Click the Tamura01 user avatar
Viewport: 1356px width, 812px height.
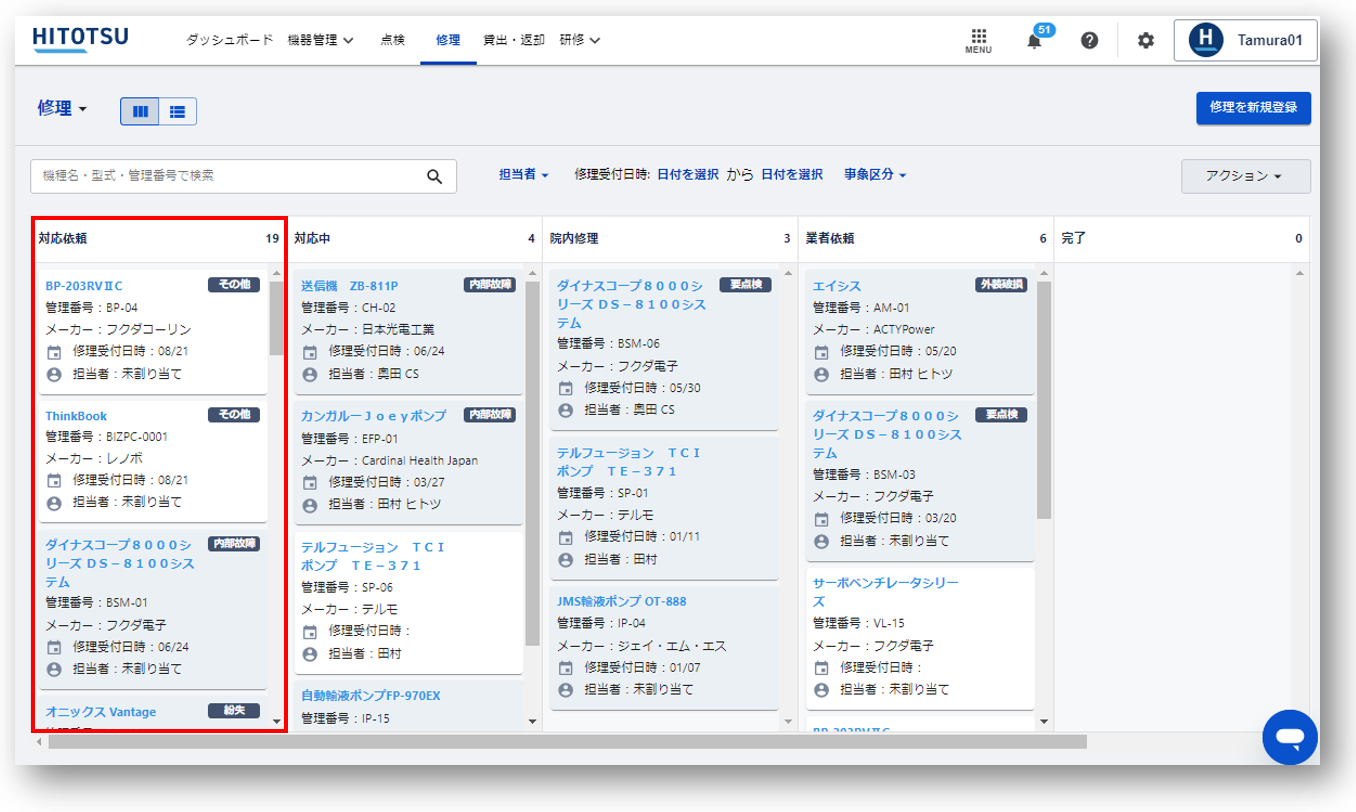[1206, 40]
